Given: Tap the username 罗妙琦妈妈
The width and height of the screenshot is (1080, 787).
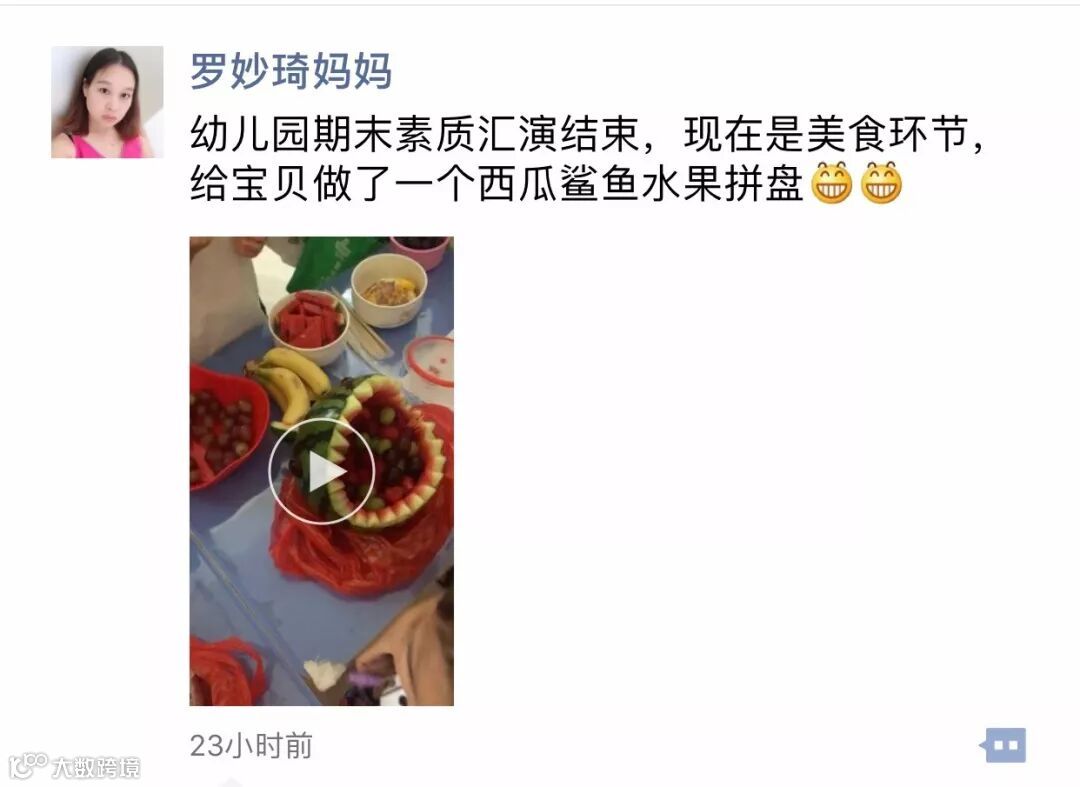Looking at the screenshot, I should tap(291, 71).
